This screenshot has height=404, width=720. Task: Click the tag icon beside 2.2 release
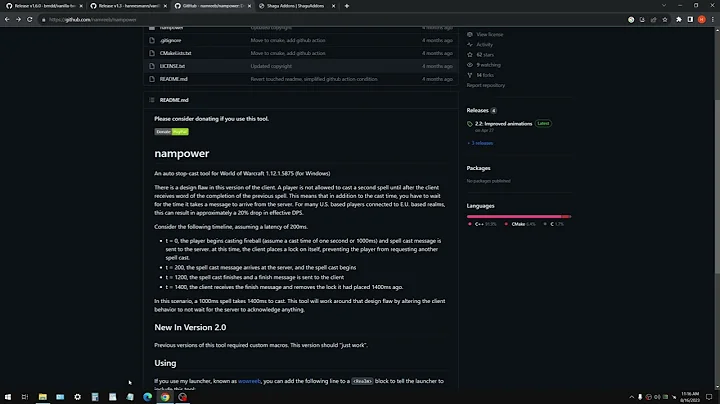pyautogui.click(x=470, y=124)
